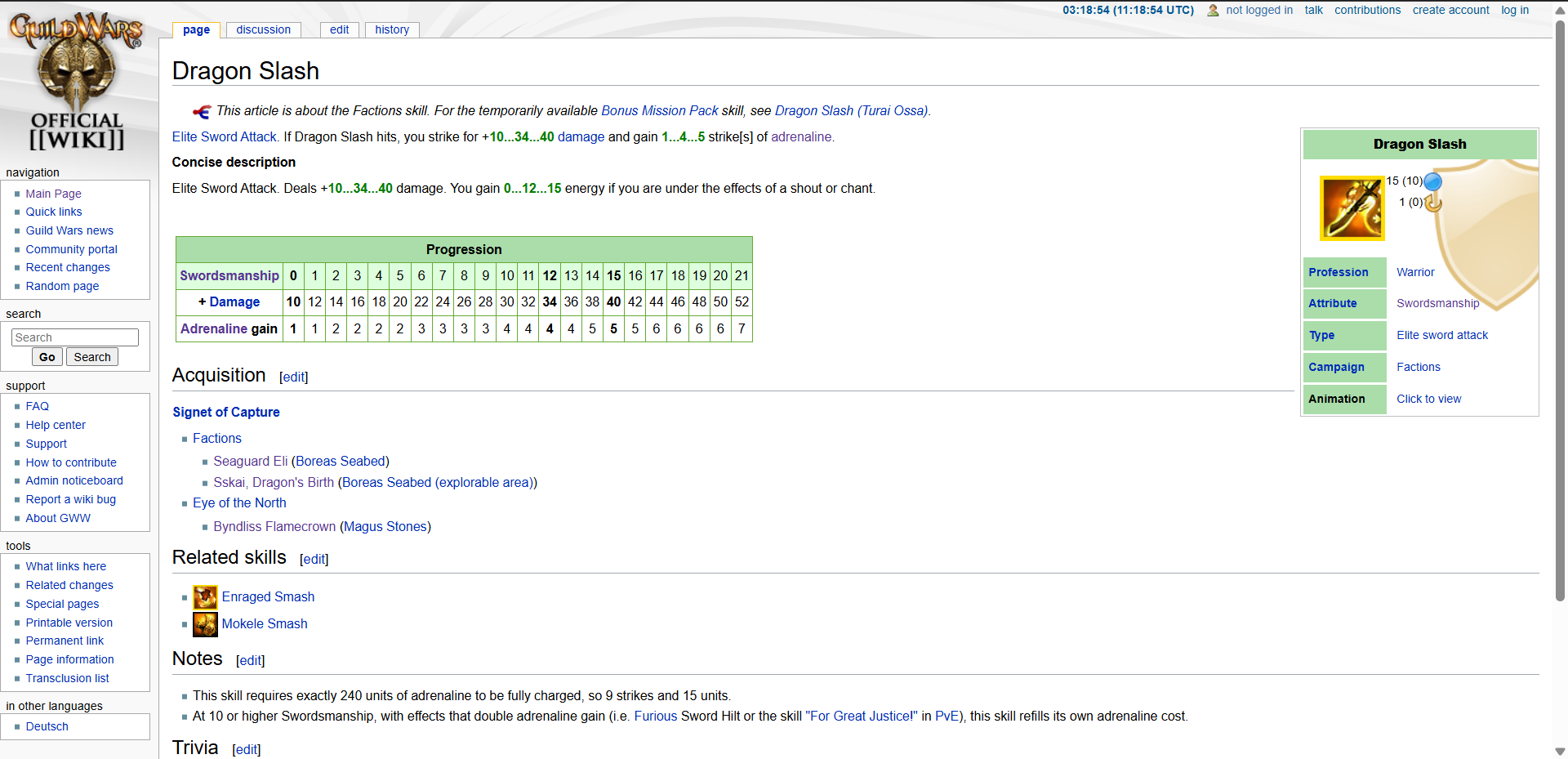1568x759 pixels.
Task: Select the page tab
Action: [x=196, y=29]
